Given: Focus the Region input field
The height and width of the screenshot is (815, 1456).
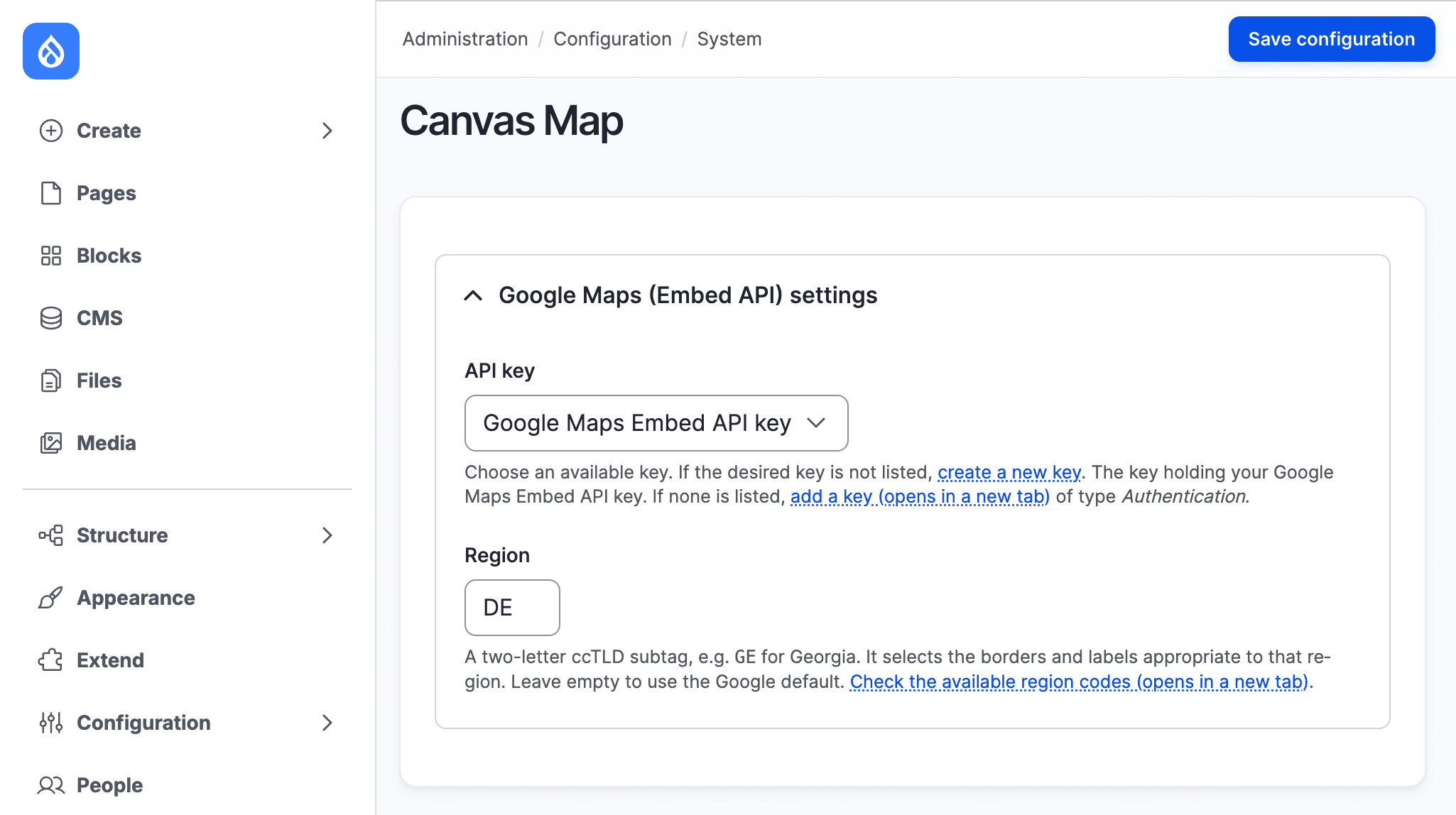Looking at the screenshot, I should 512,608.
